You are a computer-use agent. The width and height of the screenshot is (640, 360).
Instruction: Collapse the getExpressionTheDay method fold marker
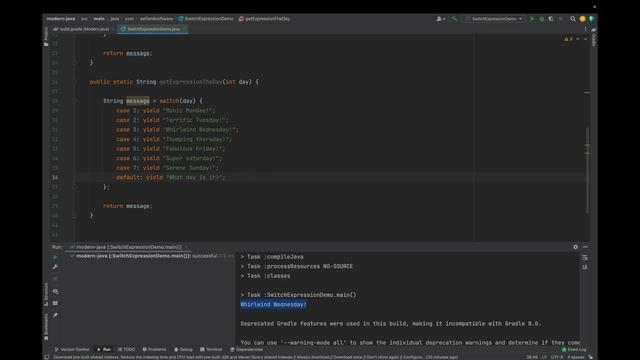click(x=74, y=82)
